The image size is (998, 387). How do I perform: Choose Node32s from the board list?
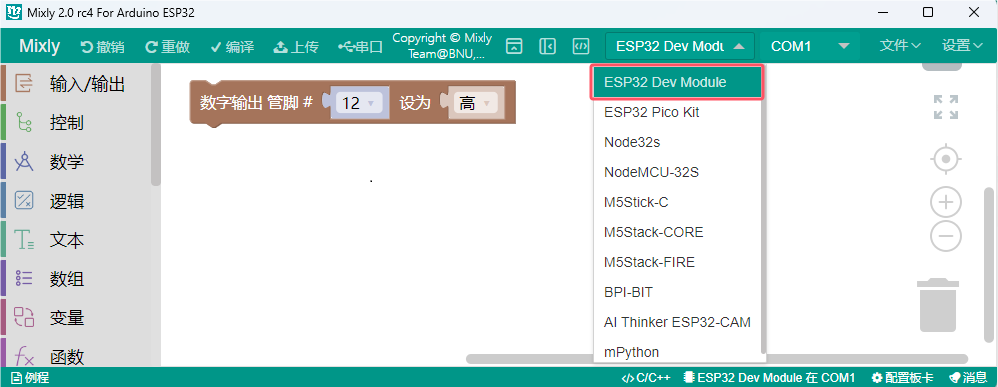pyautogui.click(x=677, y=142)
